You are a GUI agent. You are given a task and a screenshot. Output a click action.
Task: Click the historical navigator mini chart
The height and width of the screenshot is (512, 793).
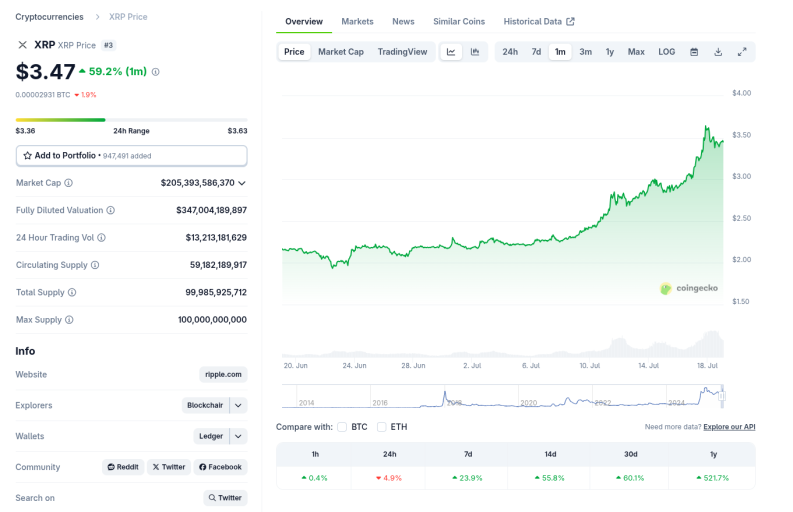click(x=503, y=396)
